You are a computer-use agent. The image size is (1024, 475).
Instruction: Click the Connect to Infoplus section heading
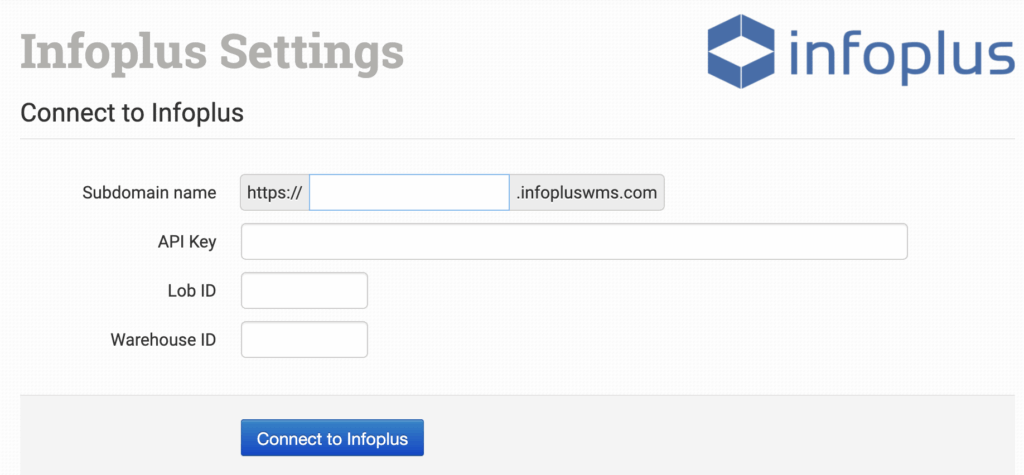click(x=132, y=112)
